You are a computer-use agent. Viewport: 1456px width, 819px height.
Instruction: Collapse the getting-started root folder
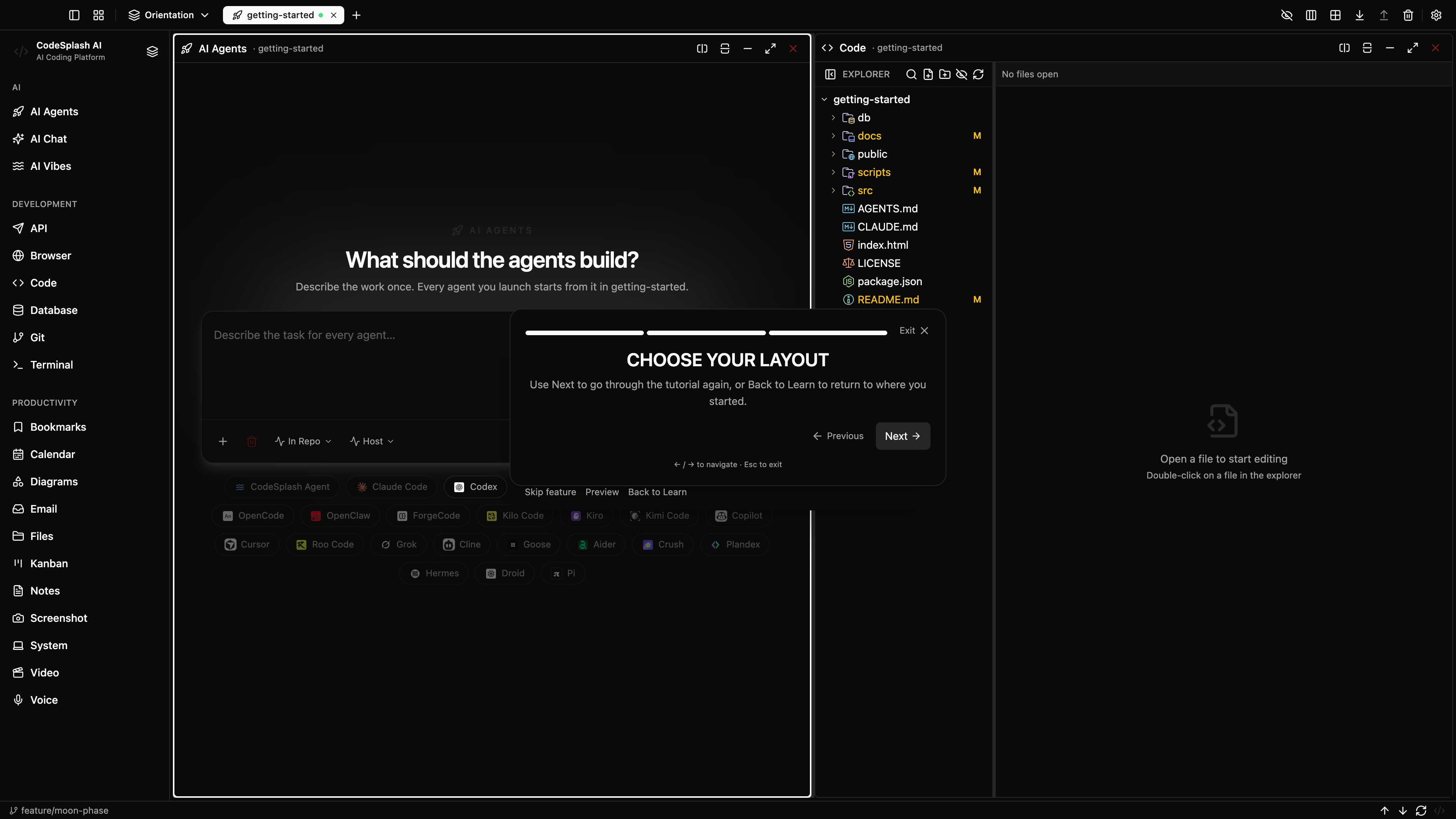pos(824,99)
